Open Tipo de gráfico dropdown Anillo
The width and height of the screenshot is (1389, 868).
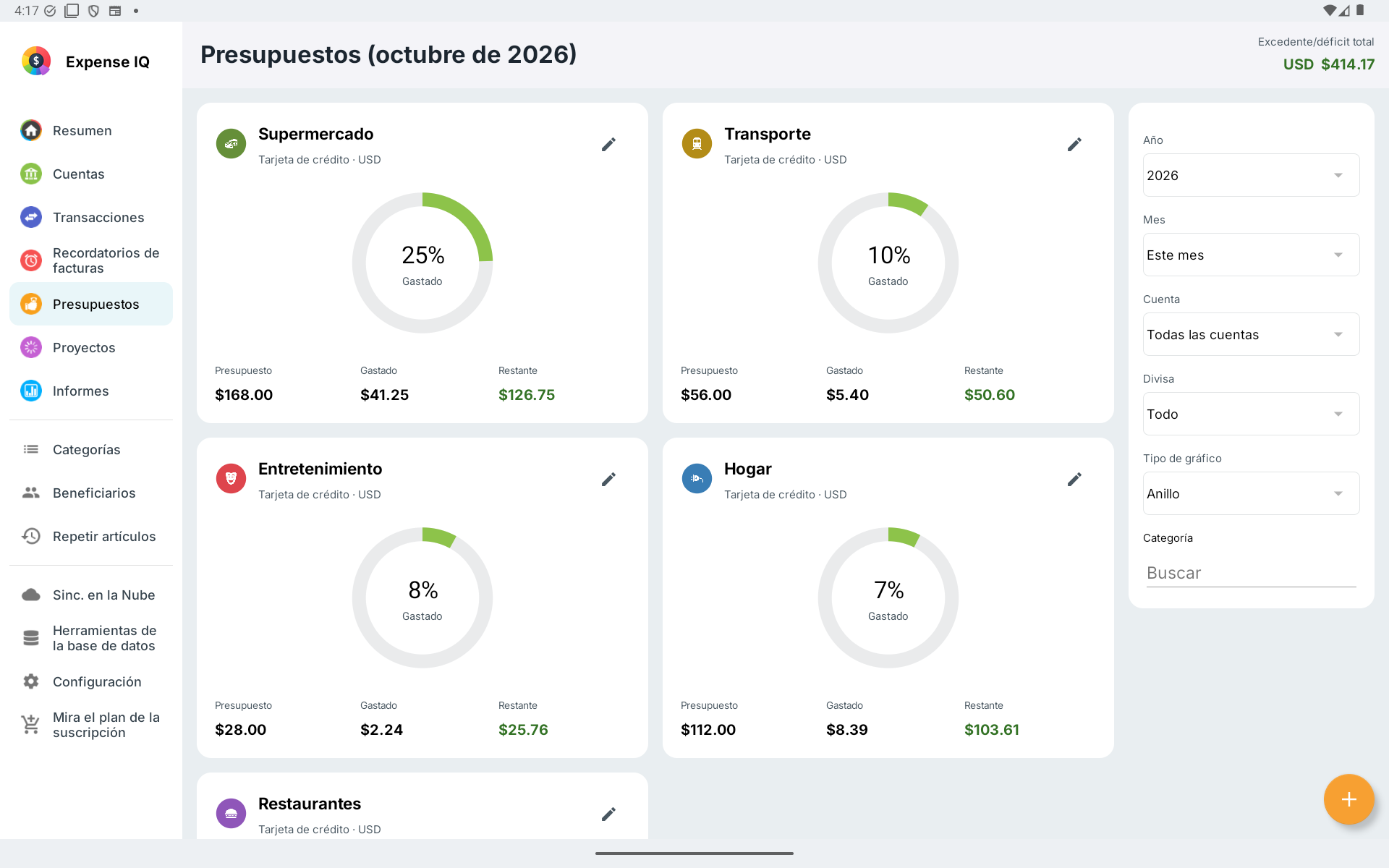tap(1251, 493)
